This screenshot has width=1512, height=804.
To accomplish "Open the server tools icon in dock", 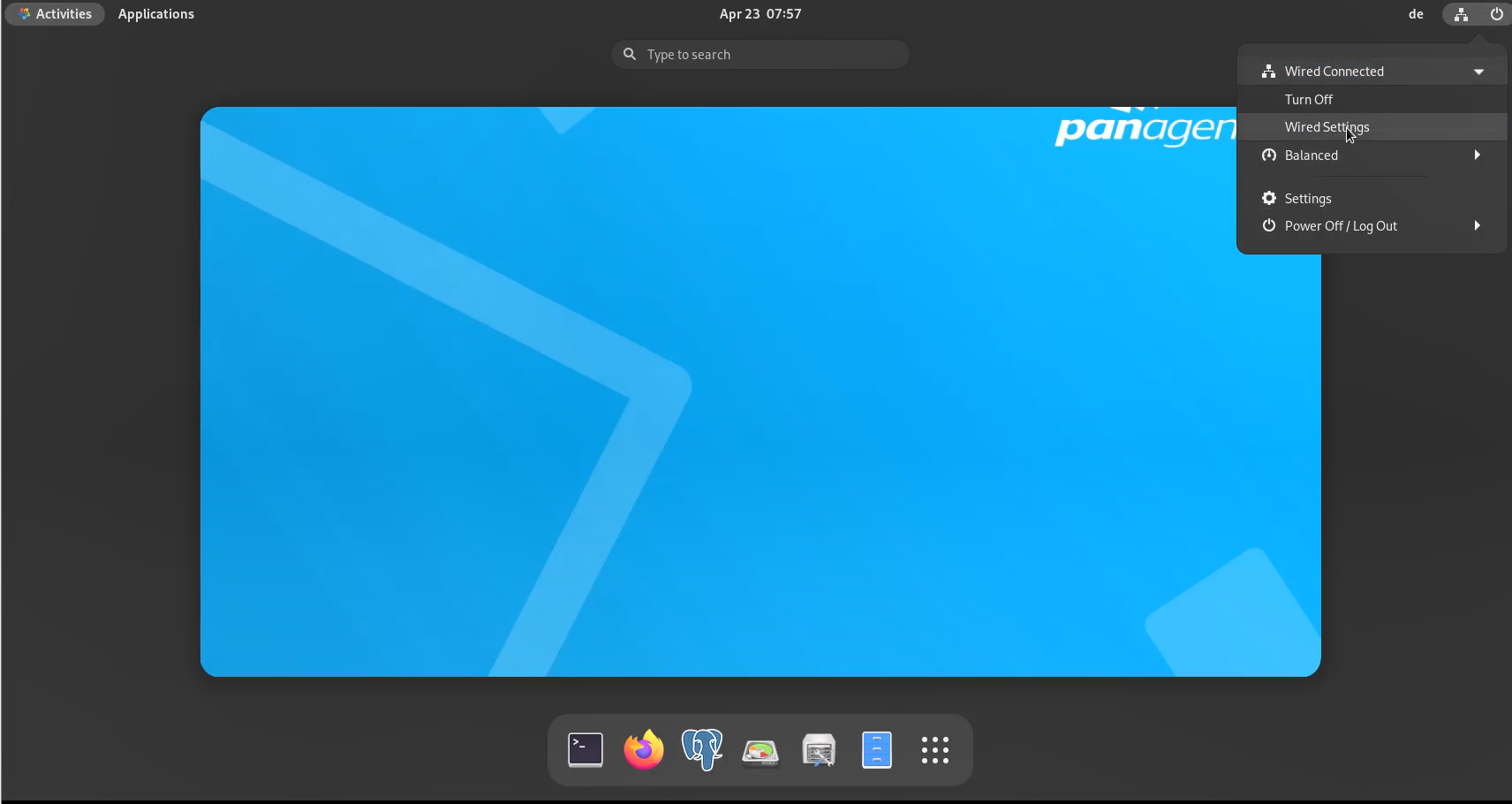I will pos(819,751).
